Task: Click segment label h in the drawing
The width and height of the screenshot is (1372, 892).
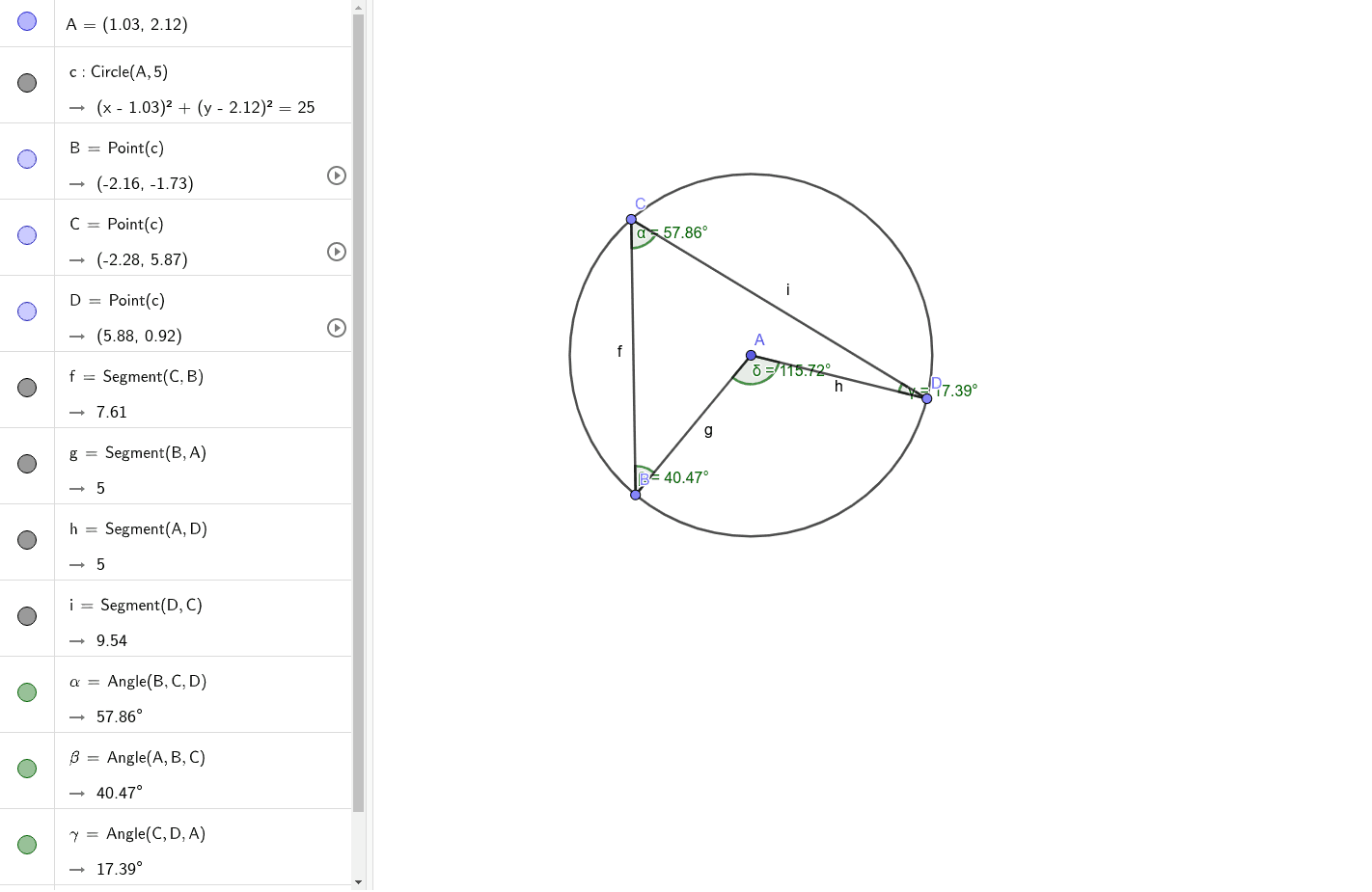Action: (x=838, y=386)
